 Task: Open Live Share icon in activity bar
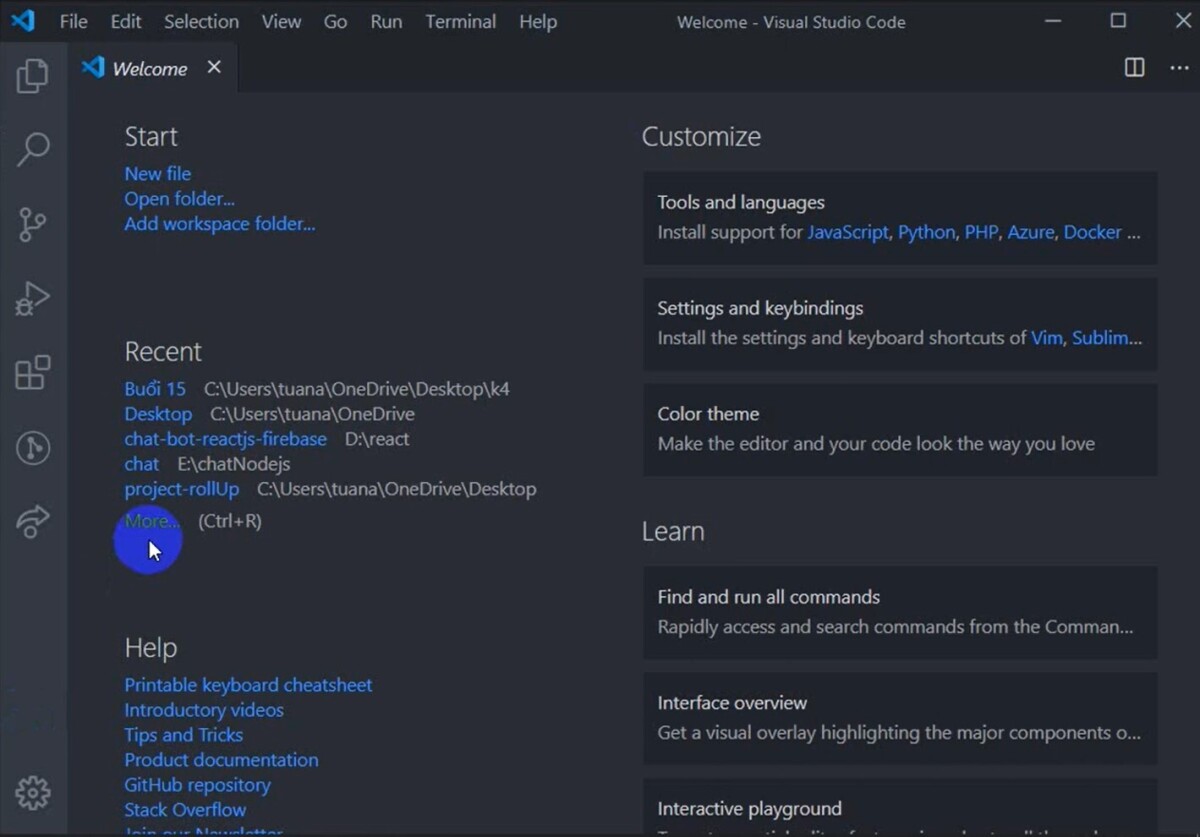coord(33,521)
